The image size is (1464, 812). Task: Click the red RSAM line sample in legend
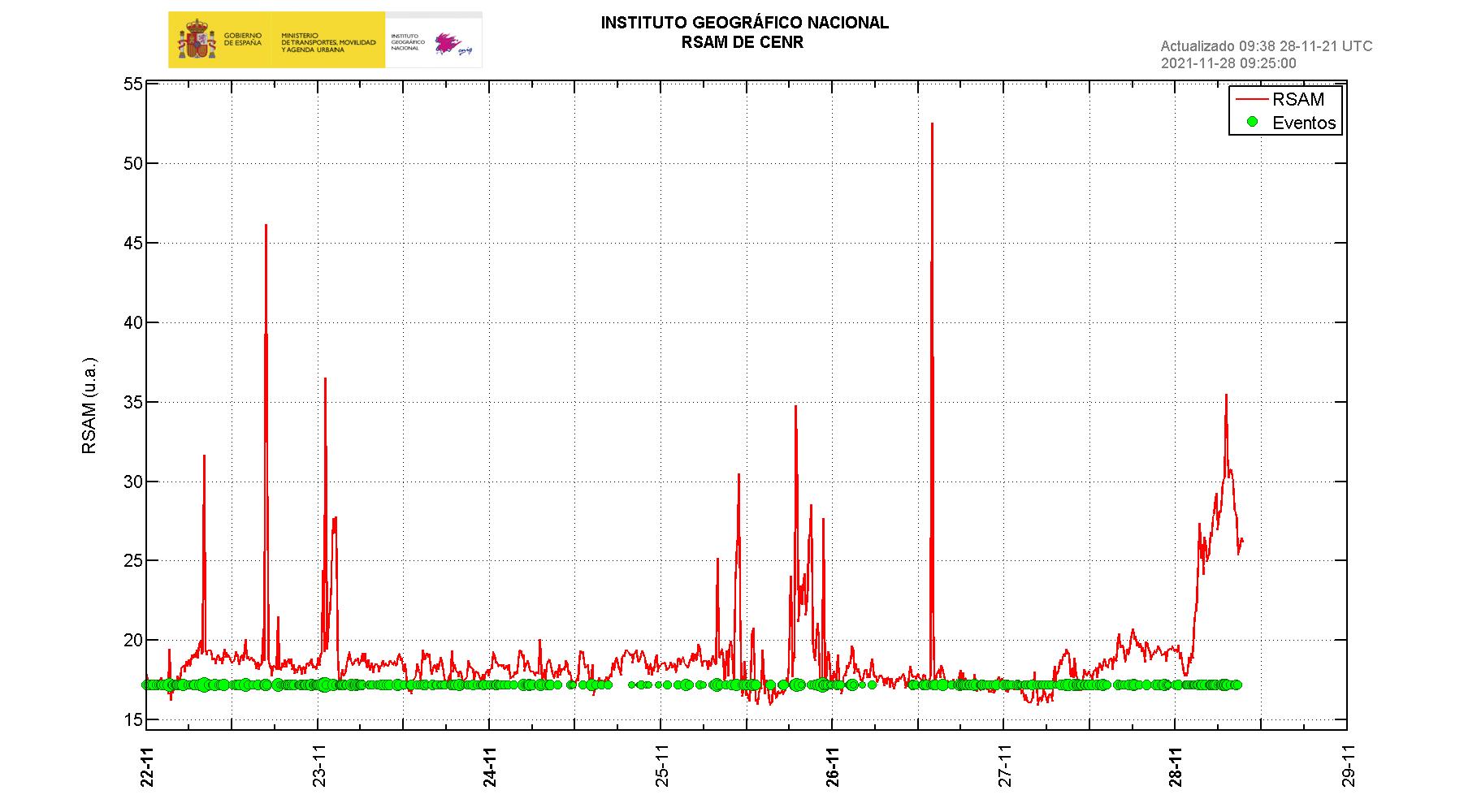1251,99
